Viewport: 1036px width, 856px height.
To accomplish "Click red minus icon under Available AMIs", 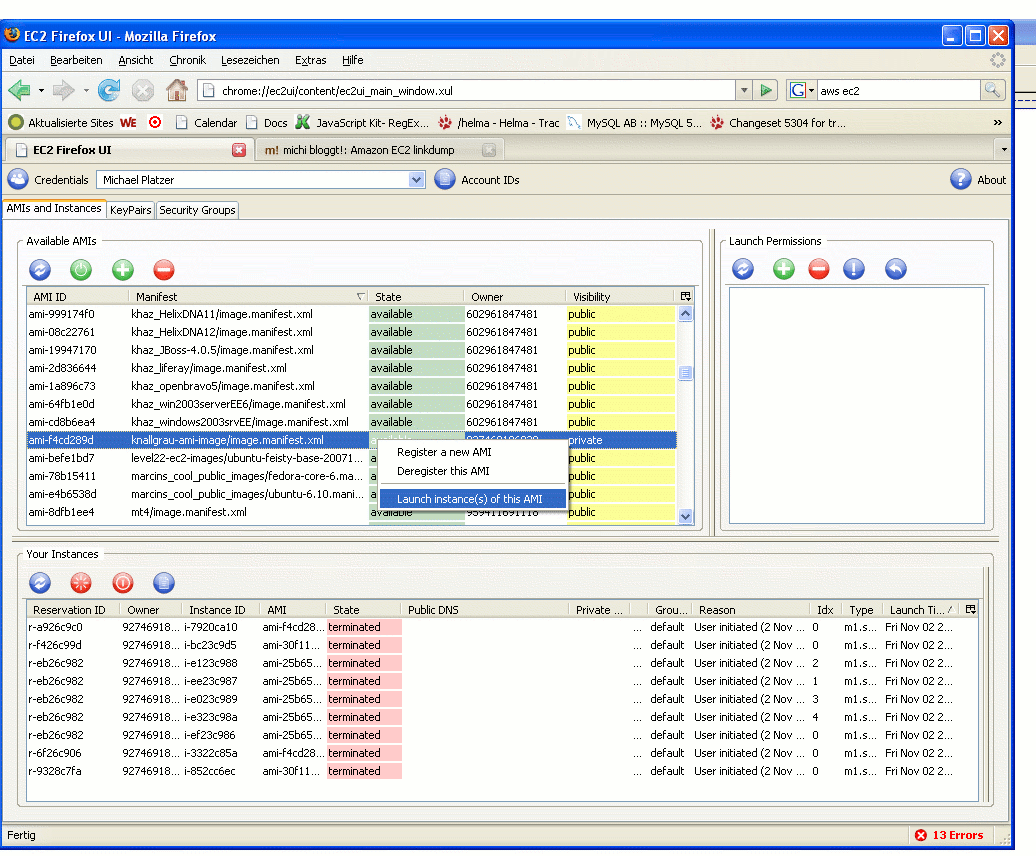I will pos(164,269).
